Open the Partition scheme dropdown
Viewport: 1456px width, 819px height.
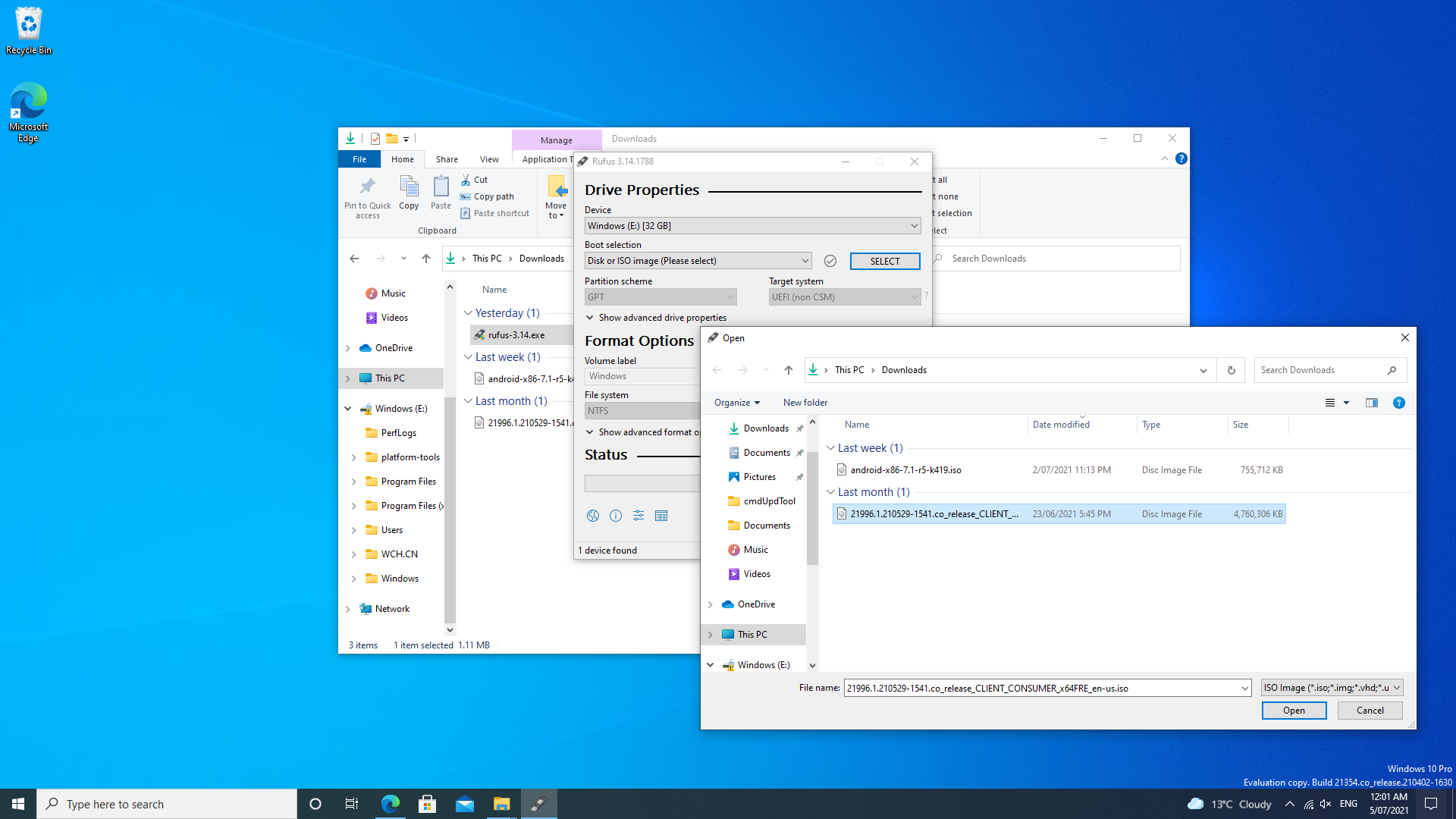(661, 297)
